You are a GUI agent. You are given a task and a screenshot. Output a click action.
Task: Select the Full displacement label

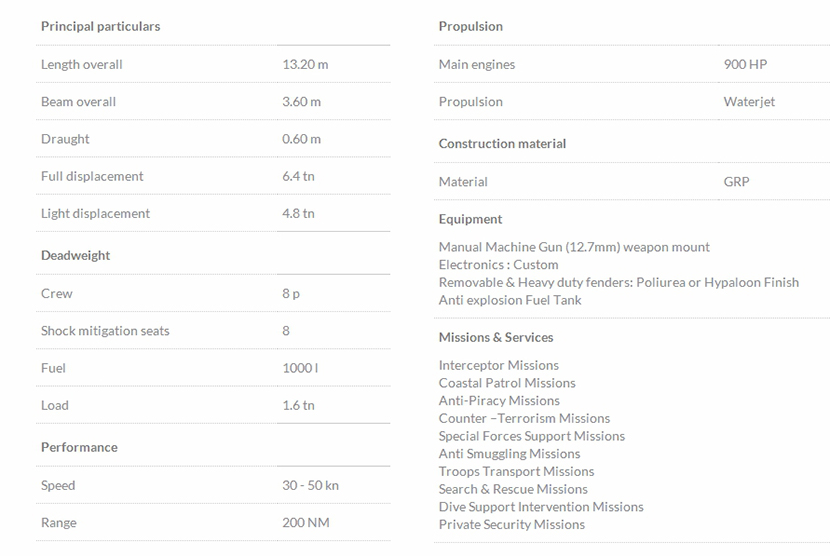click(x=92, y=176)
